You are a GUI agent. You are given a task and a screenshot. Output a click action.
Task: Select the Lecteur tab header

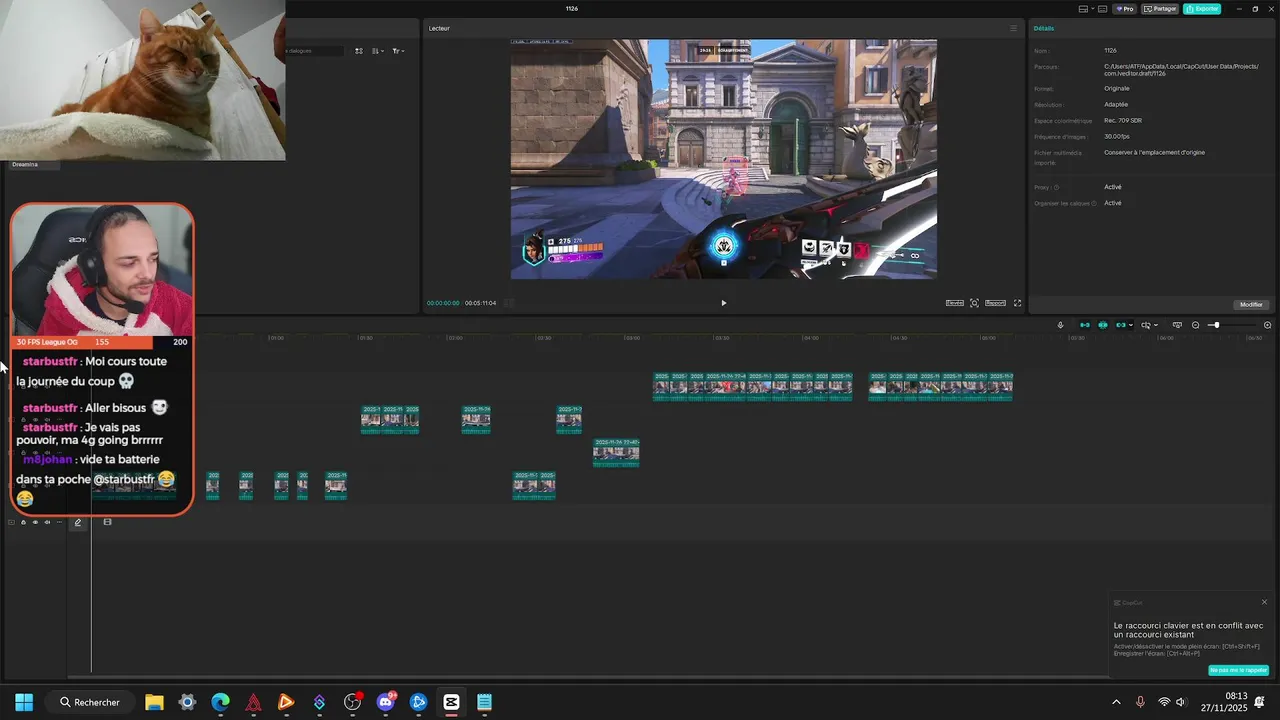click(439, 28)
